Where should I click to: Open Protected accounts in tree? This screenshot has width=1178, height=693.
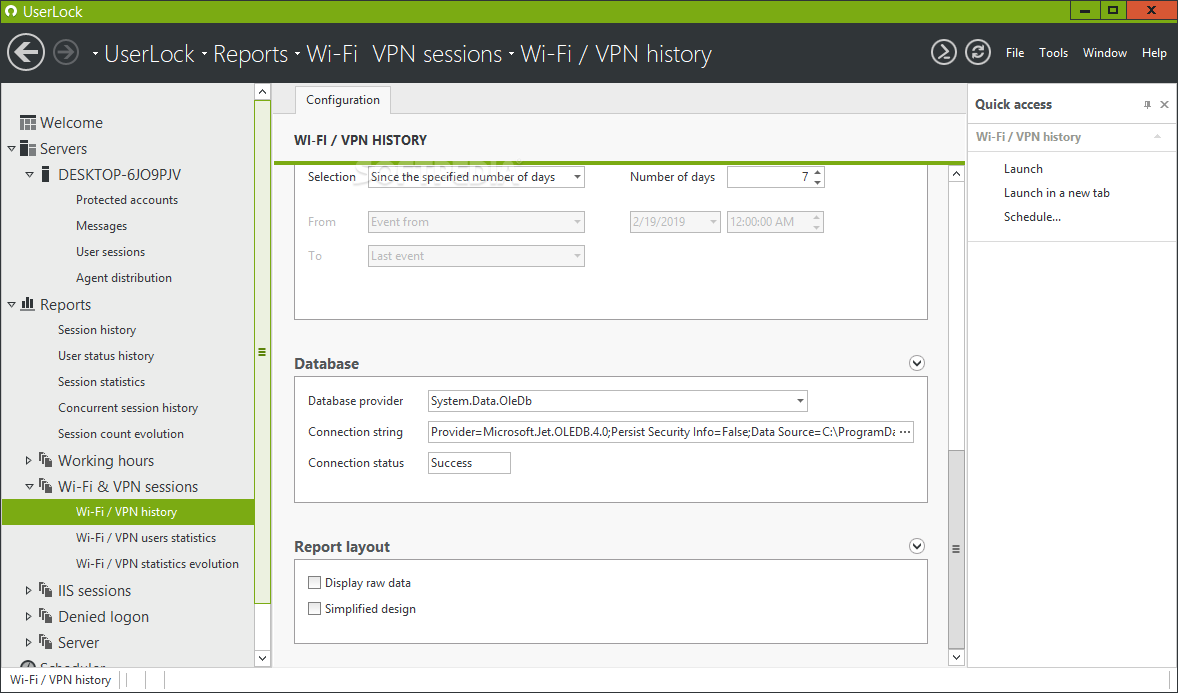127,200
